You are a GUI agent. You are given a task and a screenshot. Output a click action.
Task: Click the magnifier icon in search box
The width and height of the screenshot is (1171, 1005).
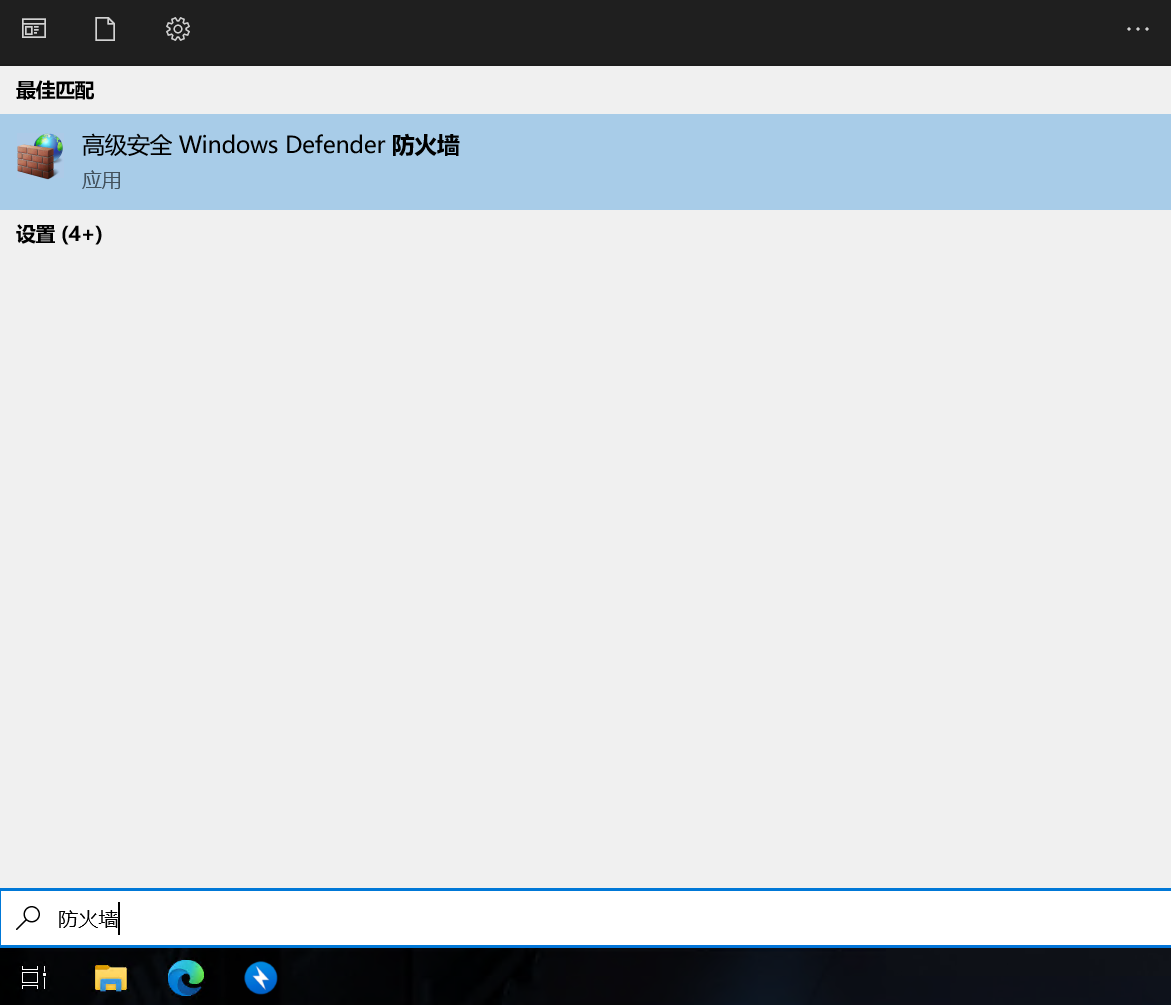(28, 918)
